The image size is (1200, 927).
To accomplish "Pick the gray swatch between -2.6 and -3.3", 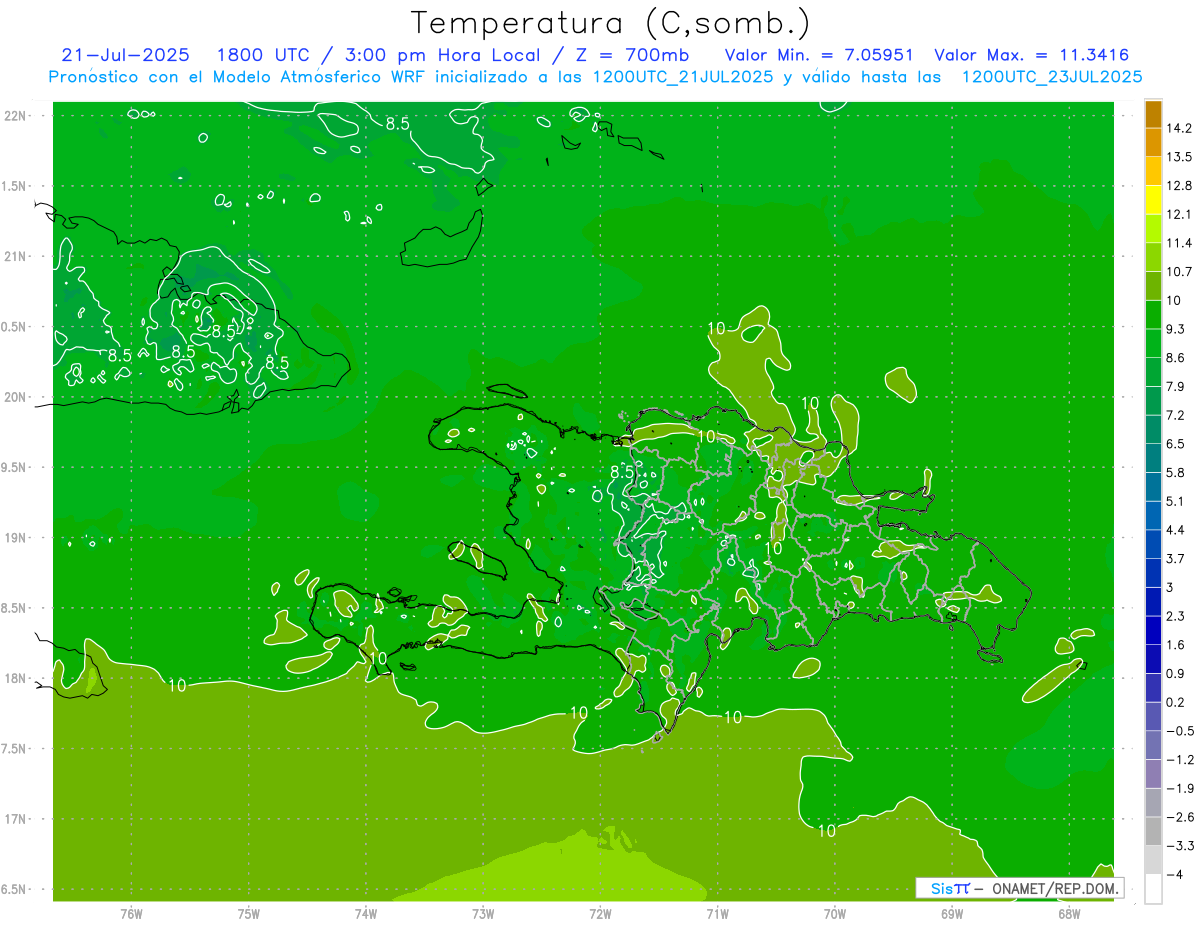I will [x=1153, y=831].
